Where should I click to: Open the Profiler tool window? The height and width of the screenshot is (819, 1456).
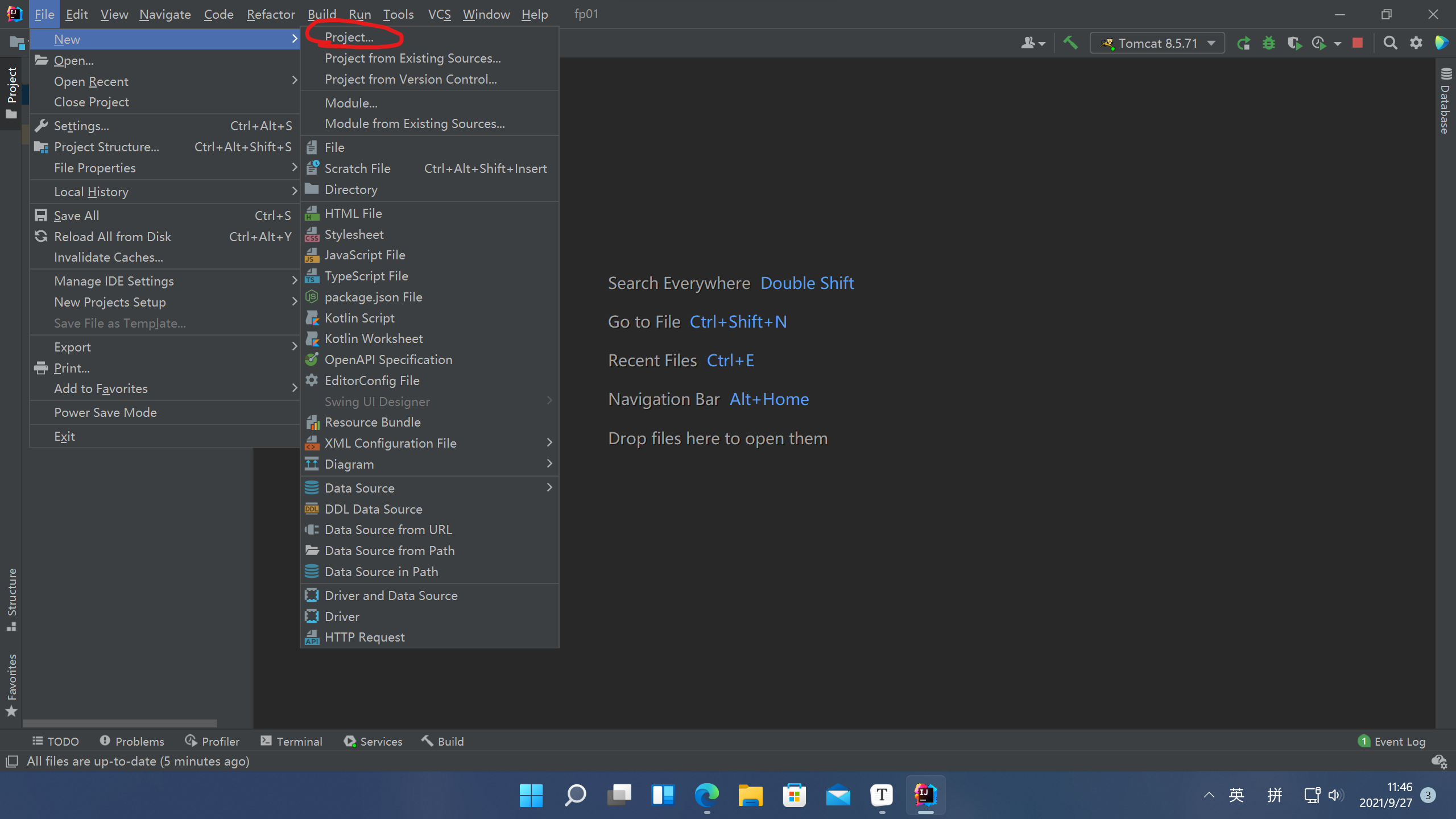tap(213, 741)
